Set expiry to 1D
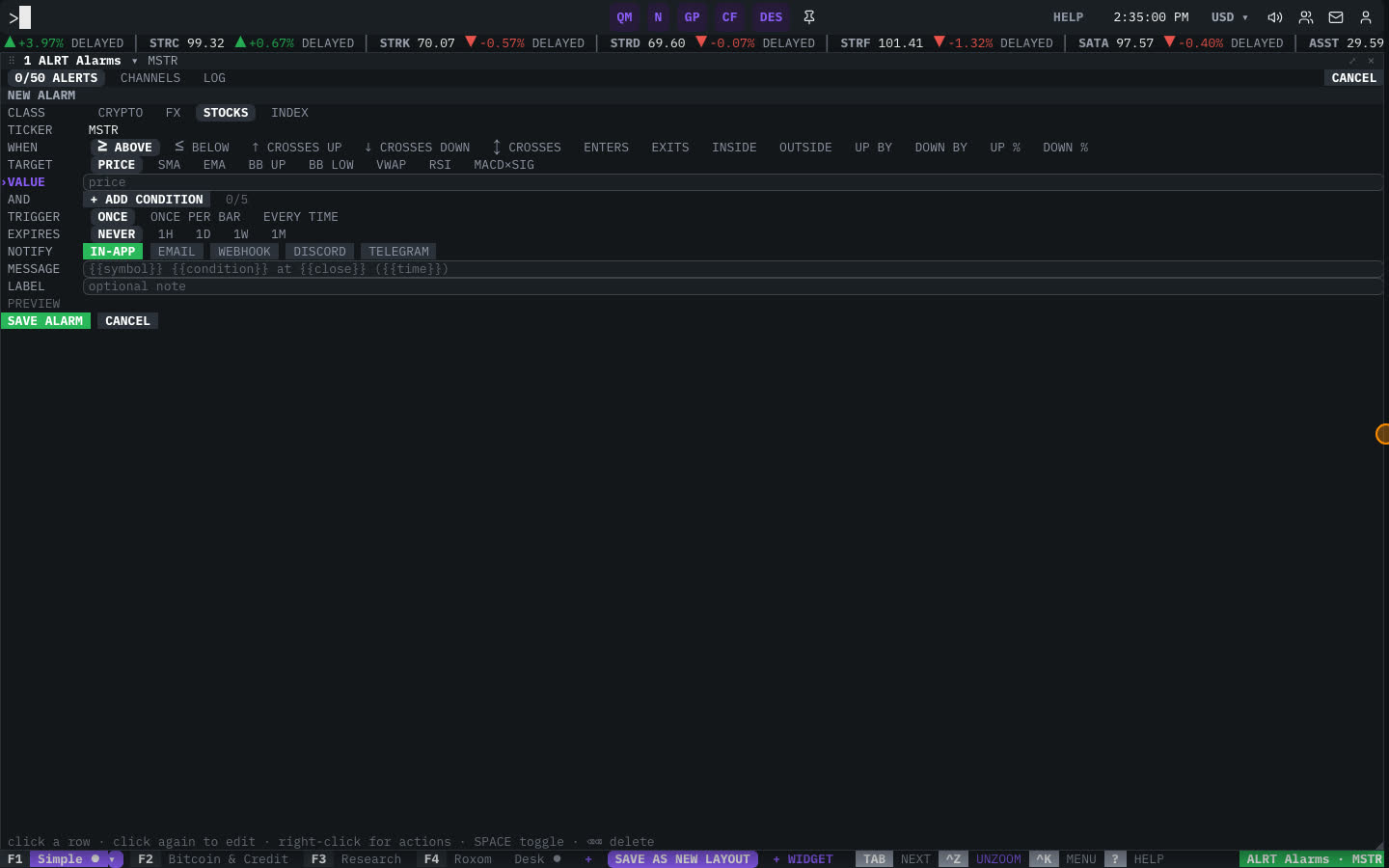Screen dimensions: 1389x868 tap(203, 234)
